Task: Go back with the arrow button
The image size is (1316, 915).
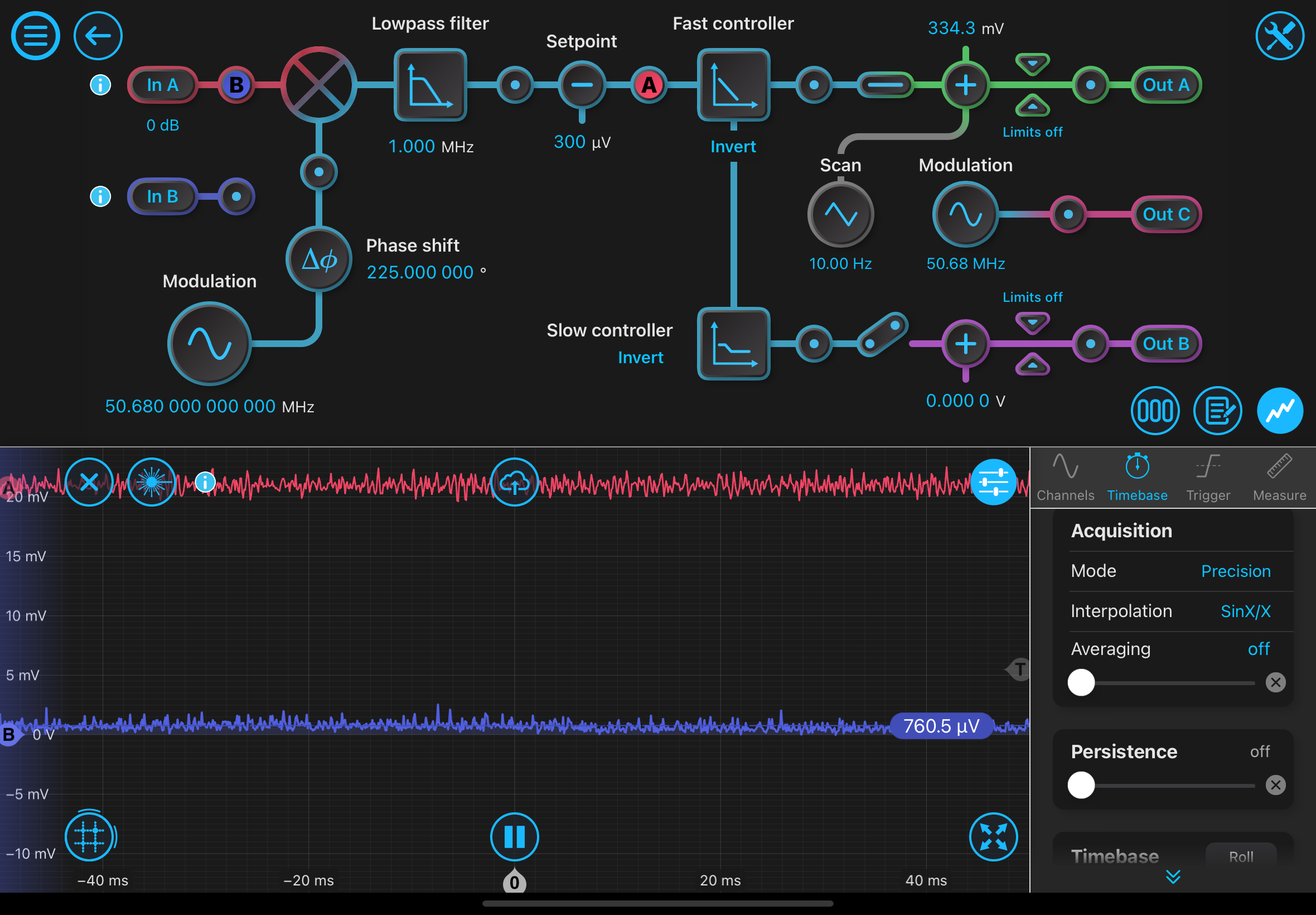Action: point(98,36)
